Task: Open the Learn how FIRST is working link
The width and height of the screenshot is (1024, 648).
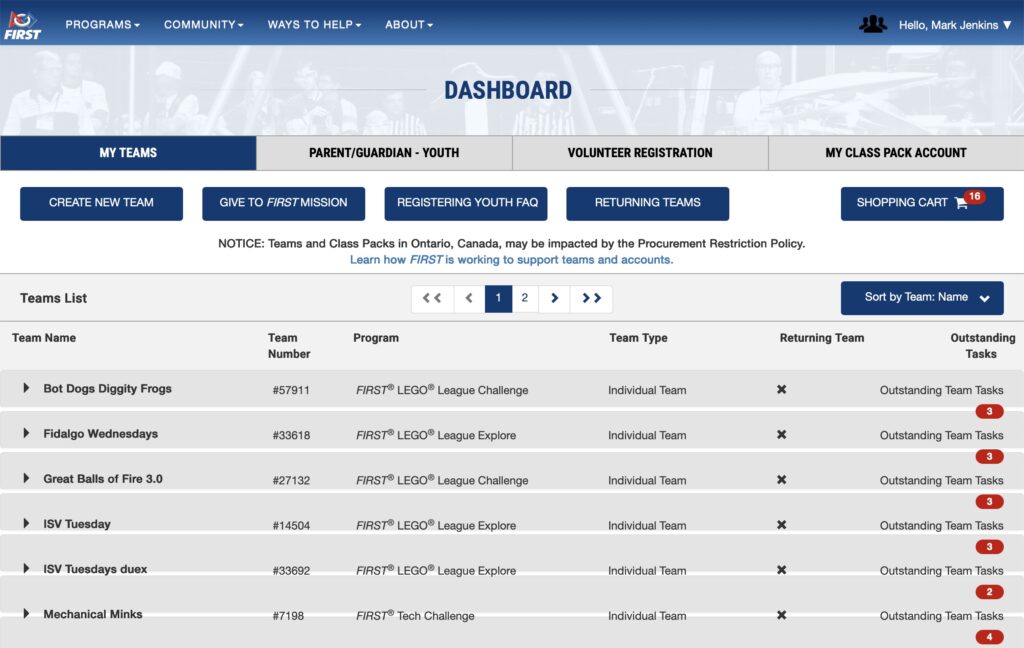Action: [511, 260]
